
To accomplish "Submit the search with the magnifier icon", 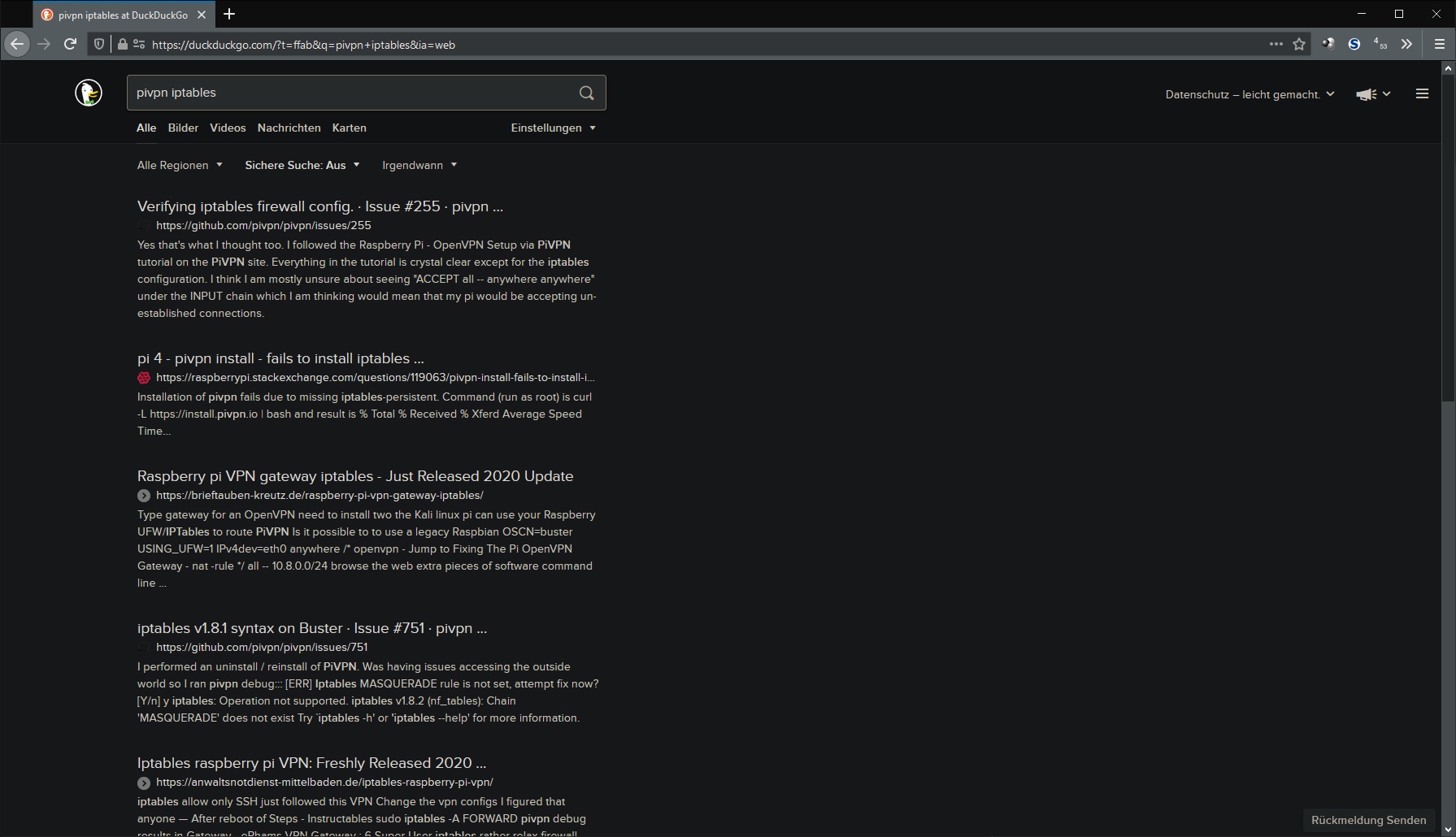I will point(586,93).
